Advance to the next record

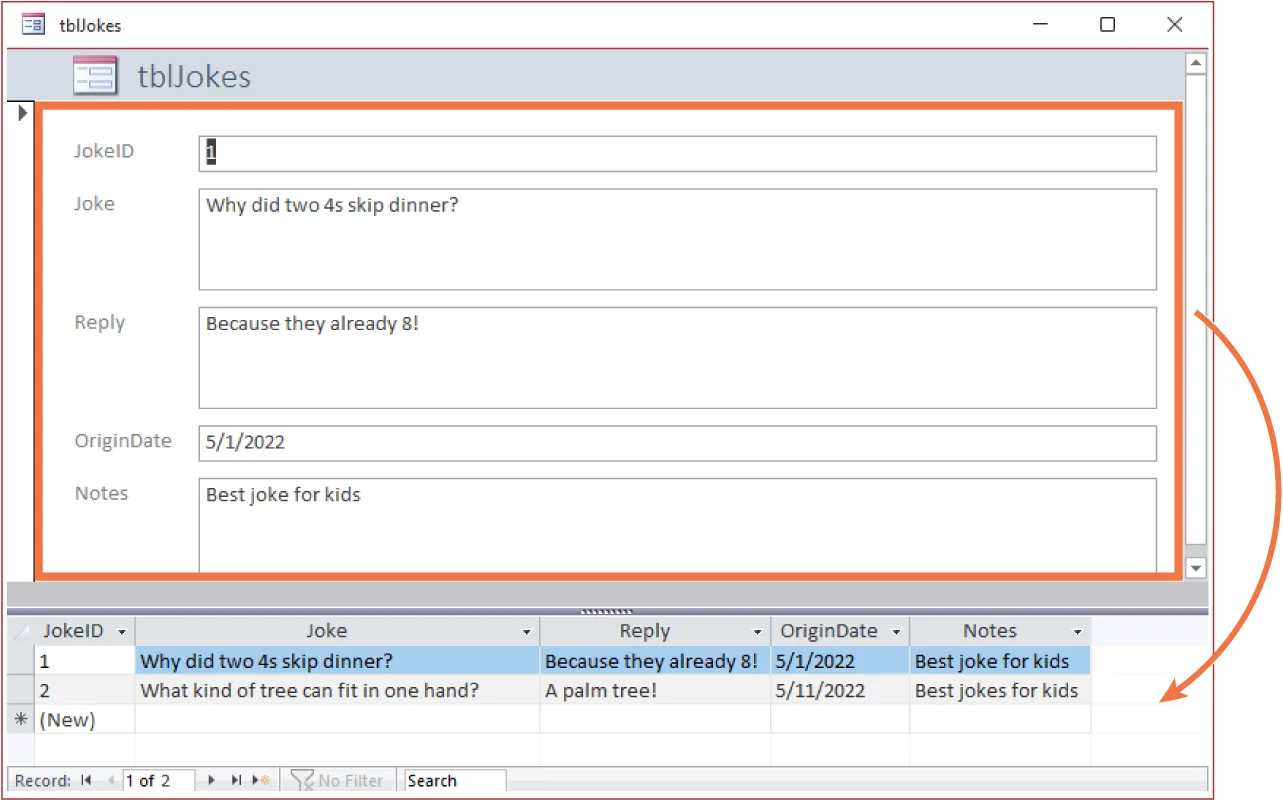211,781
